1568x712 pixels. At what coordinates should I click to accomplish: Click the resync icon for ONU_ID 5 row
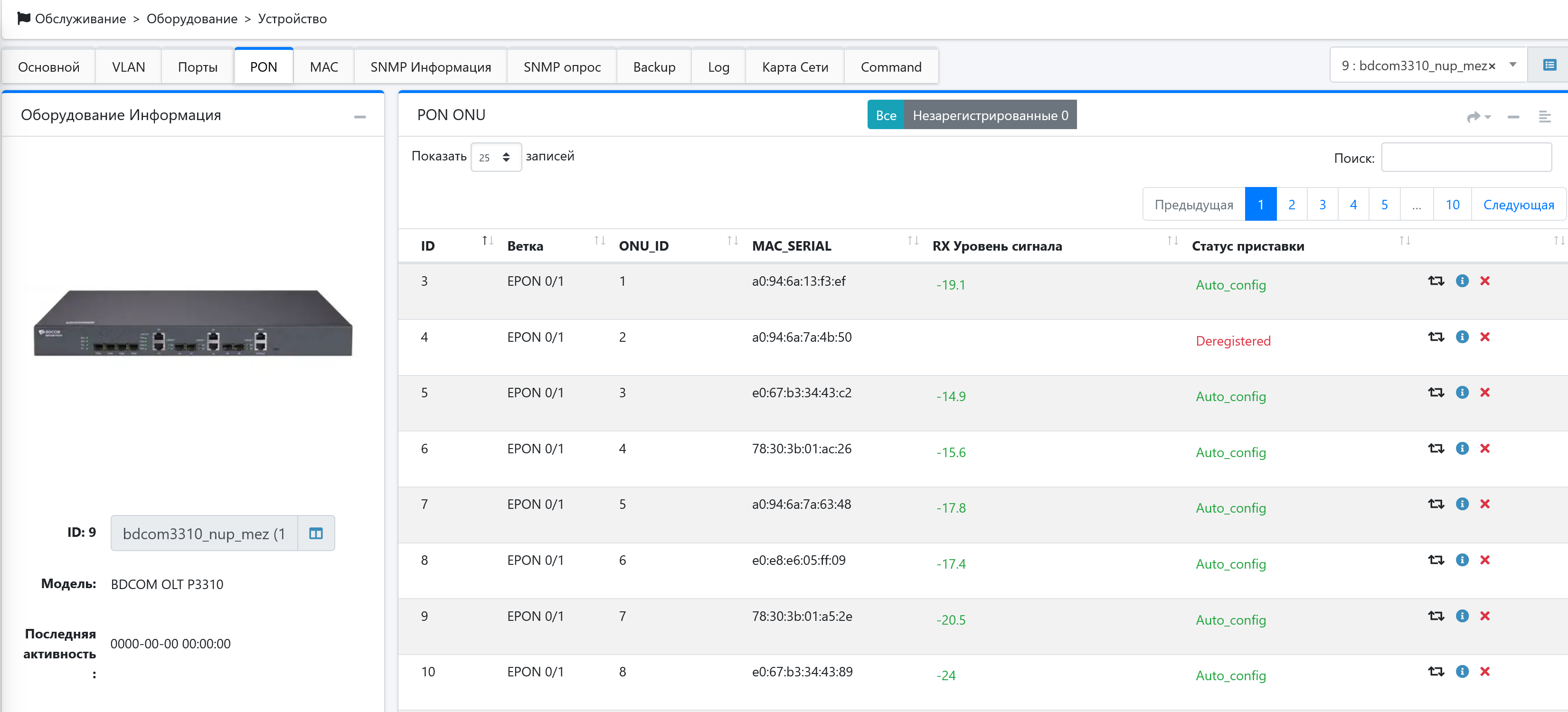[x=1436, y=504]
